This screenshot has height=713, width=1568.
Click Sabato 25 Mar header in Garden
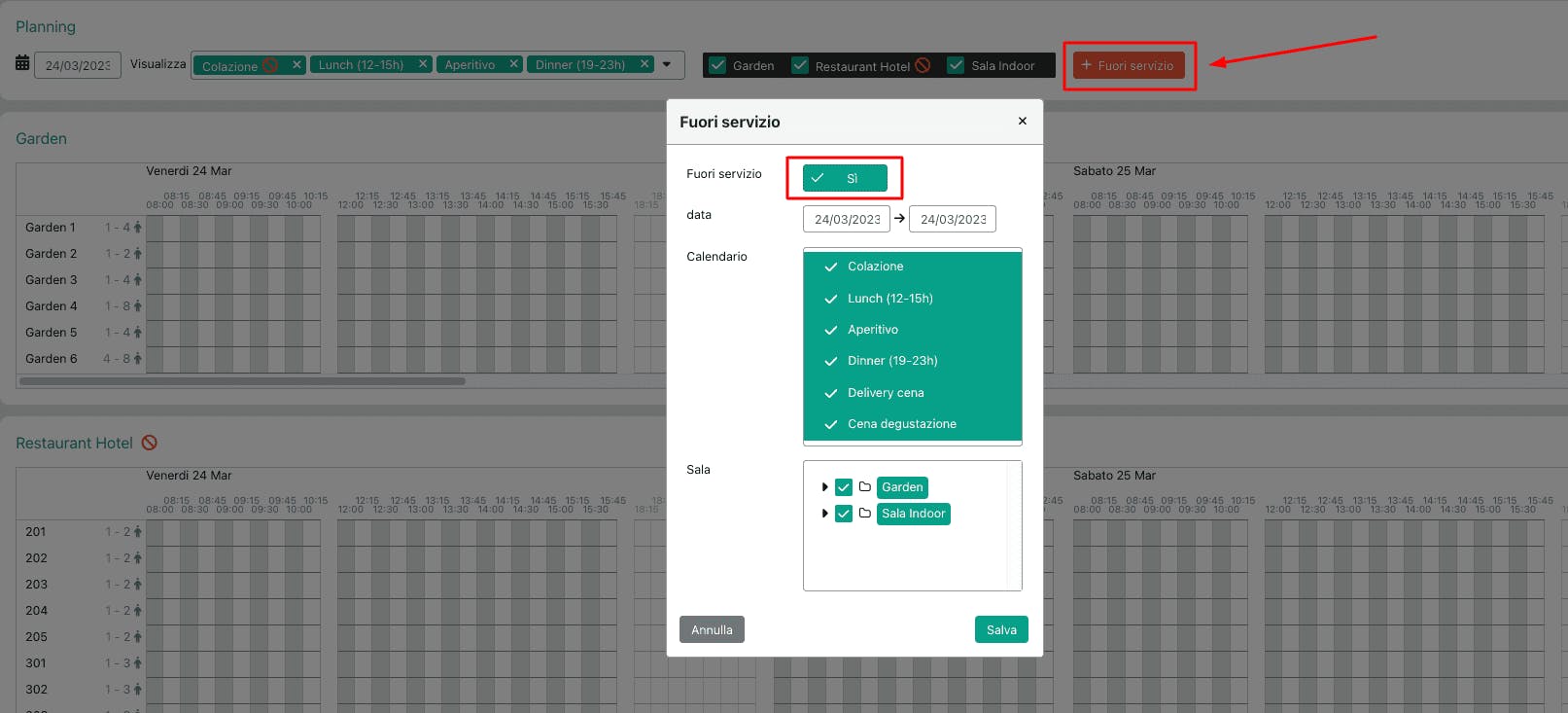[x=1114, y=170]
